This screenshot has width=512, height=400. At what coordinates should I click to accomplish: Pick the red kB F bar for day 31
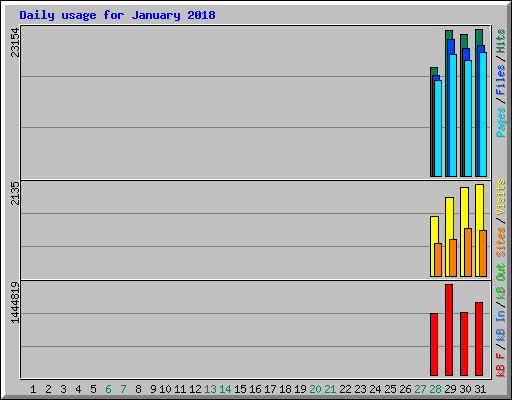(x=479, y=339)
